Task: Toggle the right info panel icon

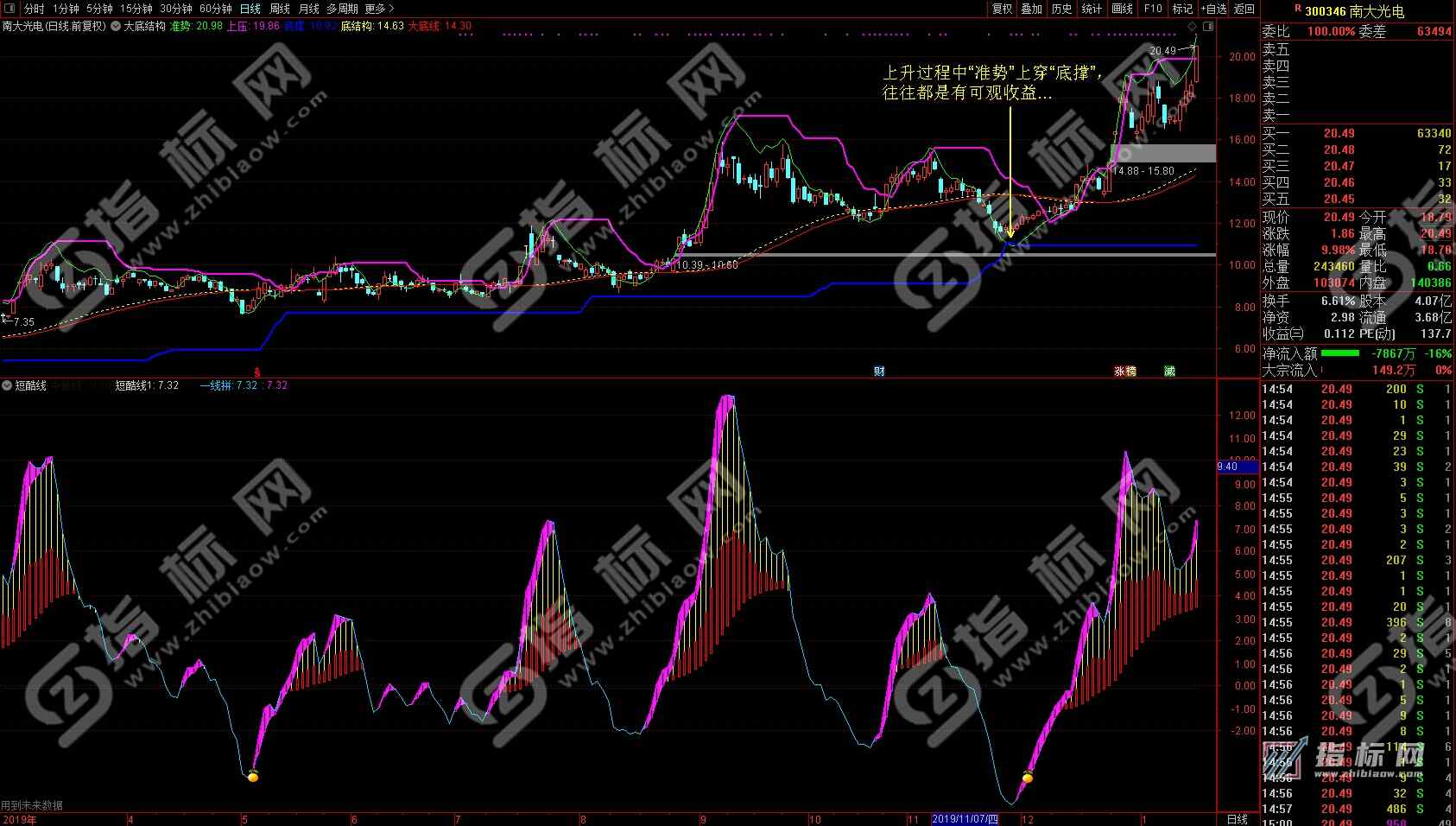Action: point(1208,27)
